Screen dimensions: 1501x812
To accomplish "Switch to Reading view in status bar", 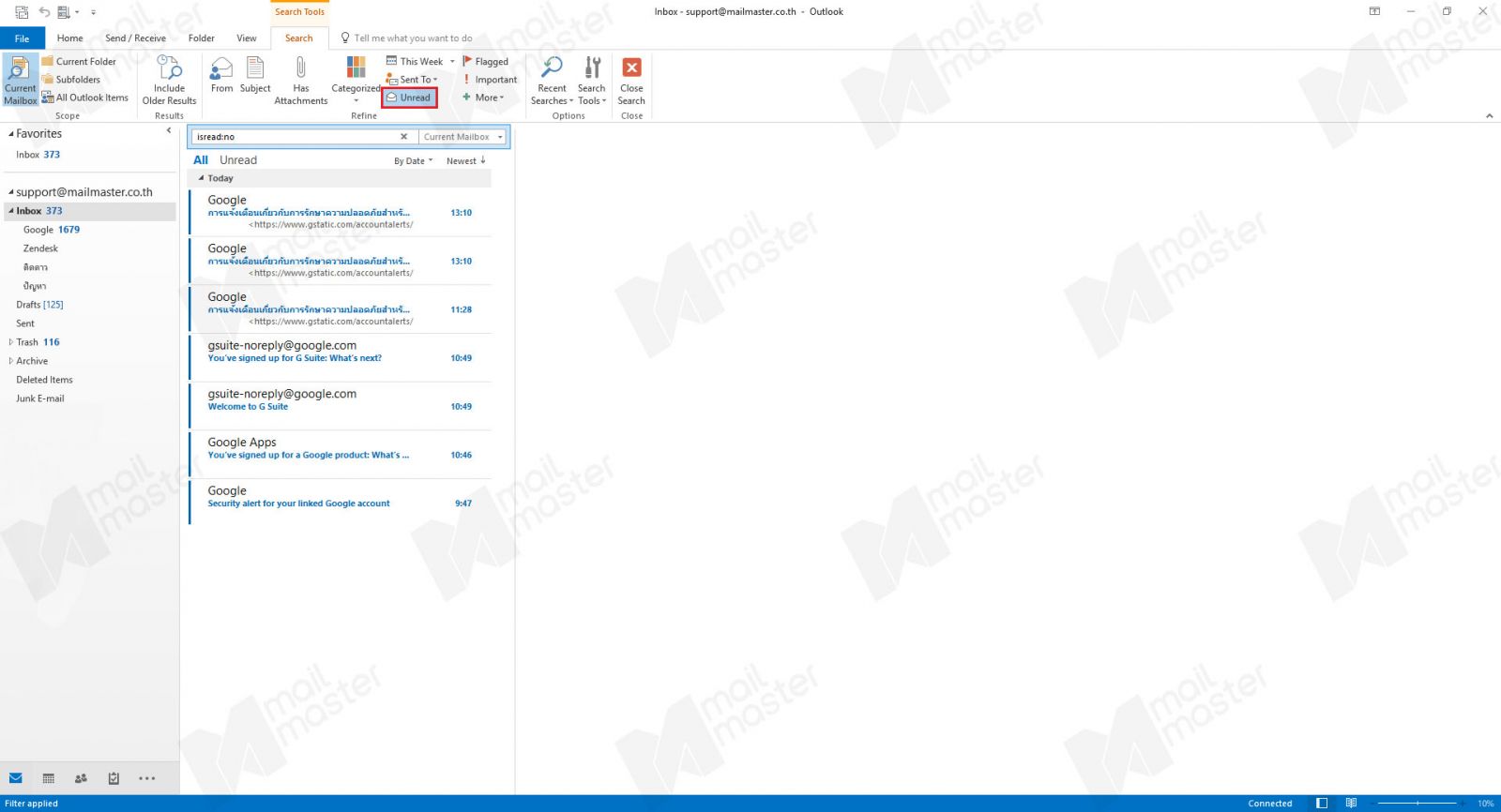I will (x=1351, y=804).
